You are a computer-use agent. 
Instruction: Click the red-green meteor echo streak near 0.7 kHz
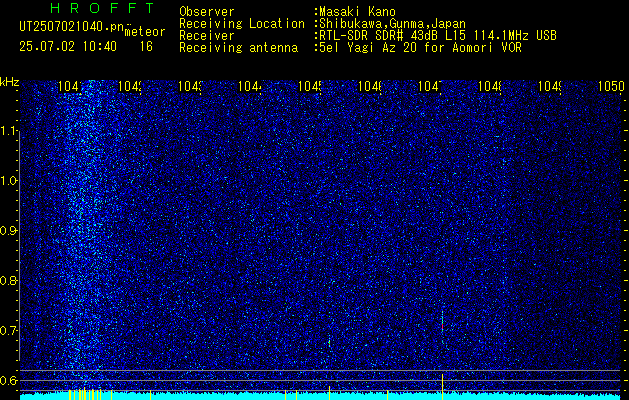442,321
